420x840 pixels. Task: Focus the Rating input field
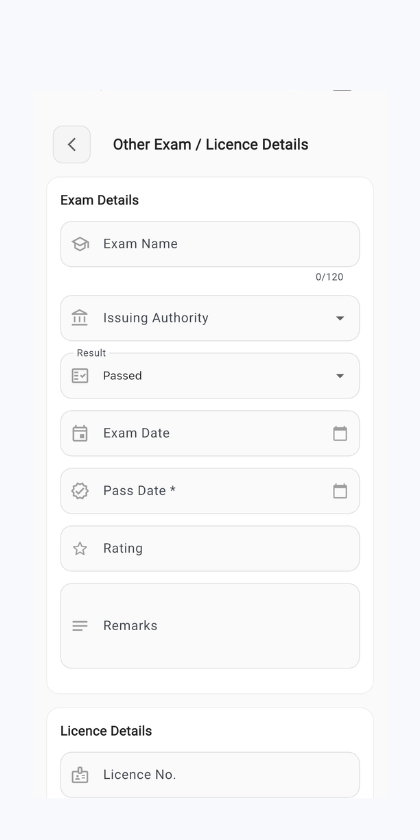210,549
